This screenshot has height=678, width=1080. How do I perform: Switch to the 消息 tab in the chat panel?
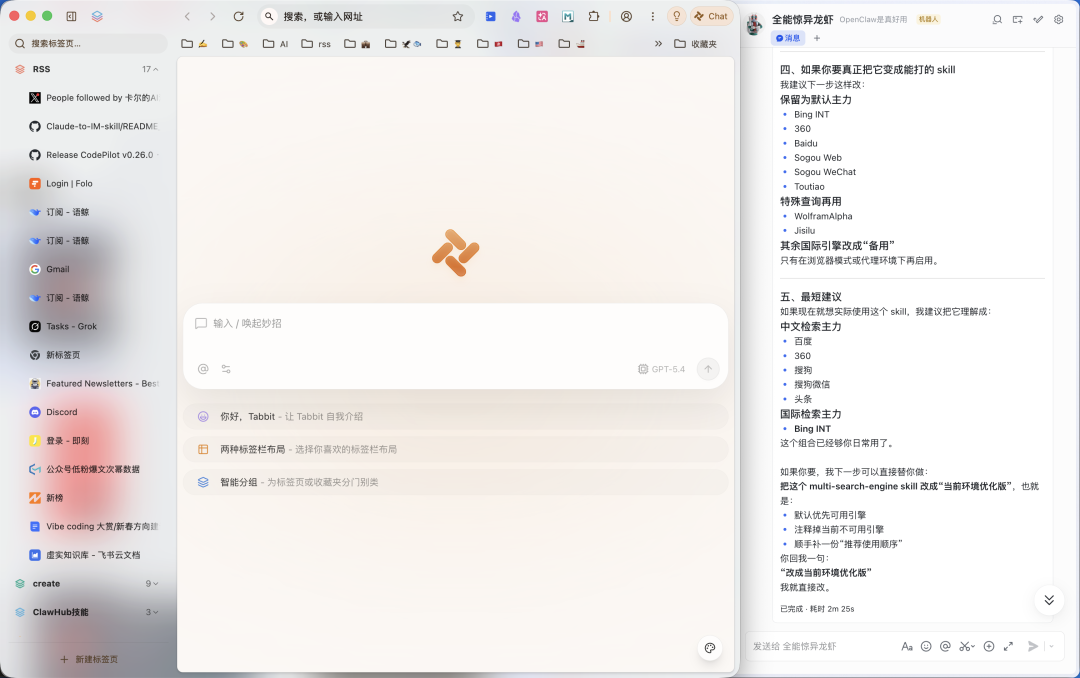point(789,38)
